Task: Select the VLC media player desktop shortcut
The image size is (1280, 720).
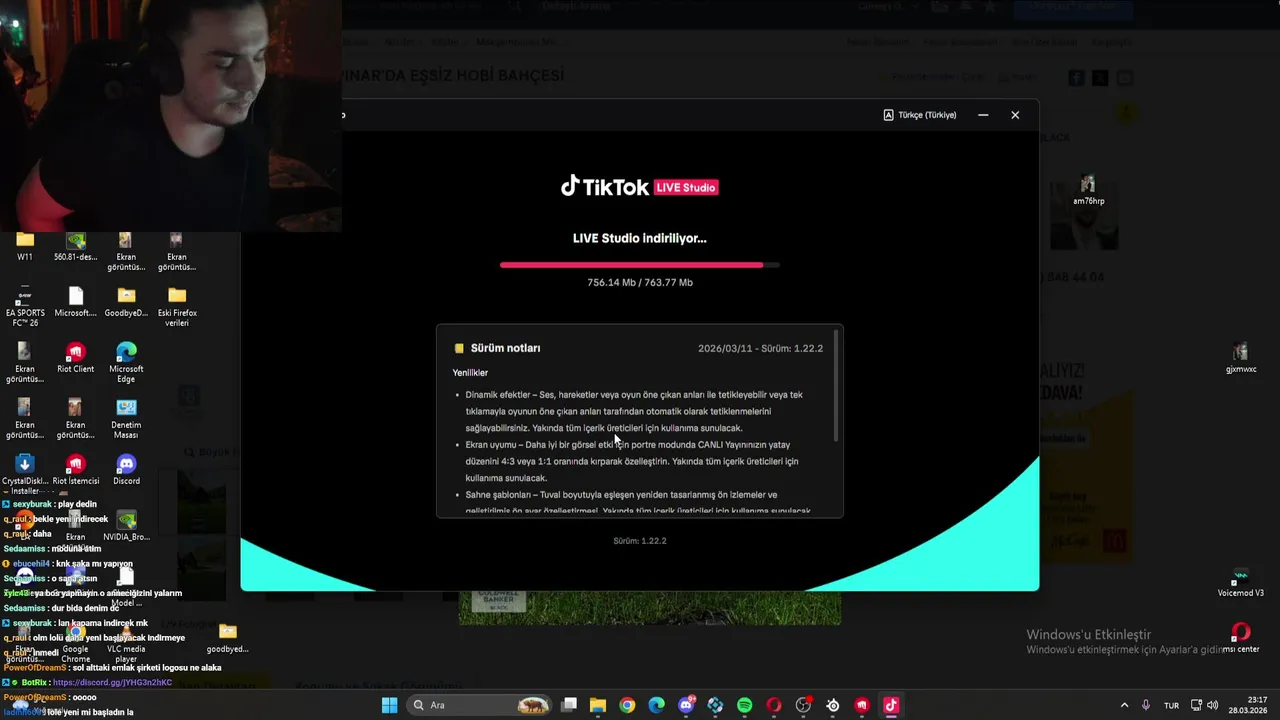Action: tap(126, 642)
